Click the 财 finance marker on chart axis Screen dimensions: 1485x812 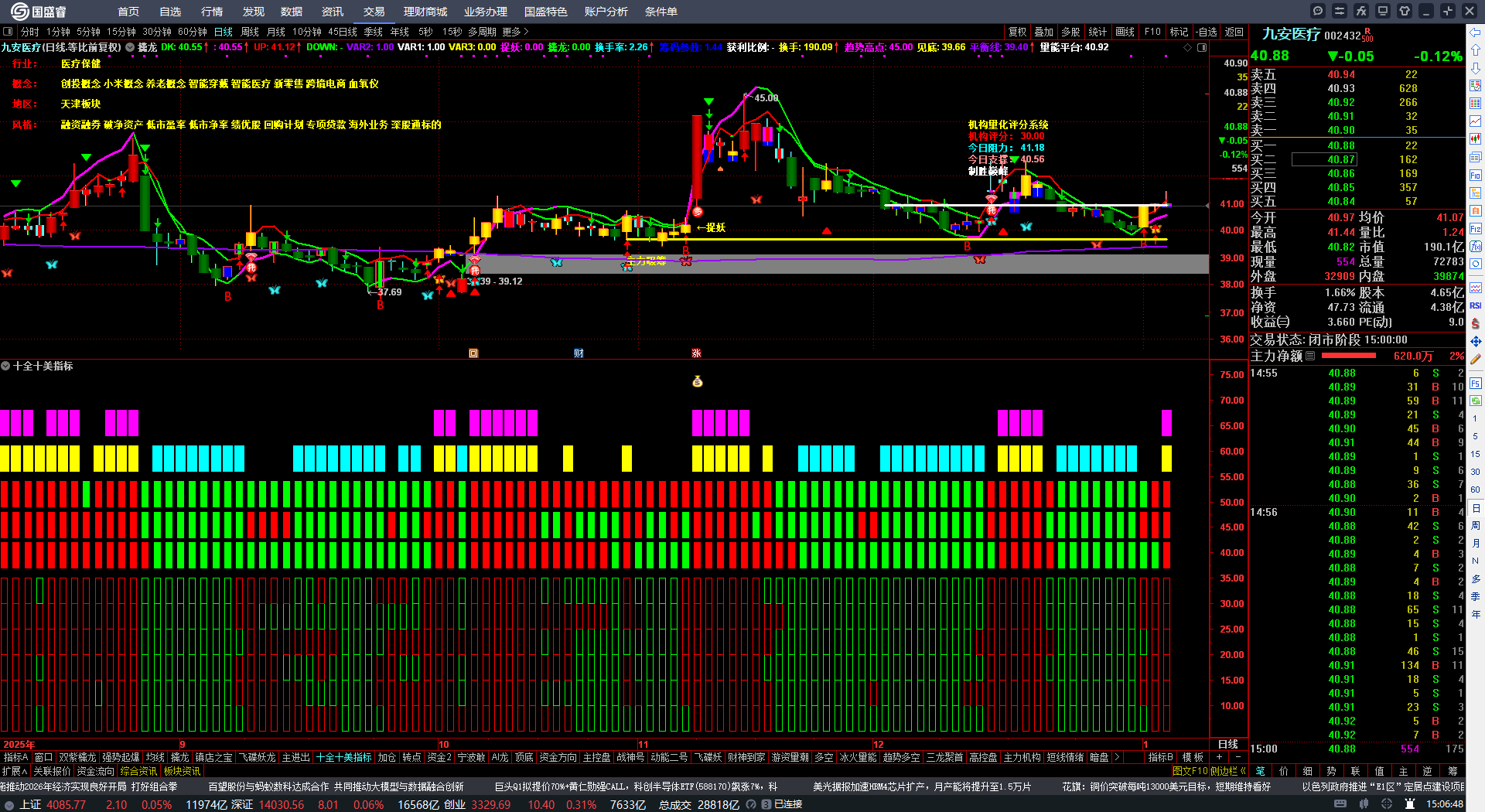pyautogui.click(x=579, y=353)
